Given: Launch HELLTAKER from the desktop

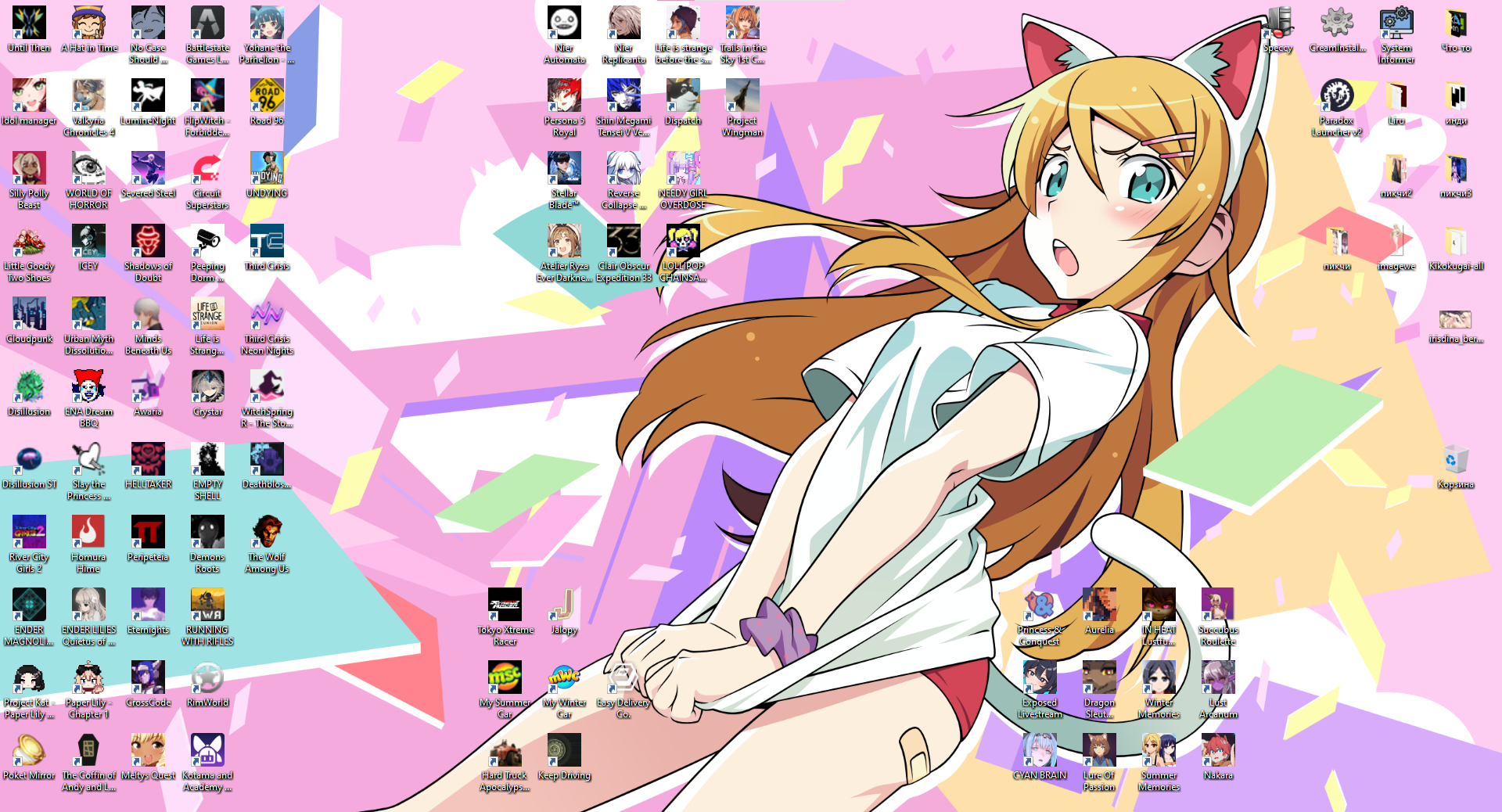Looking at the screenshot, I should tap(148, 466).
